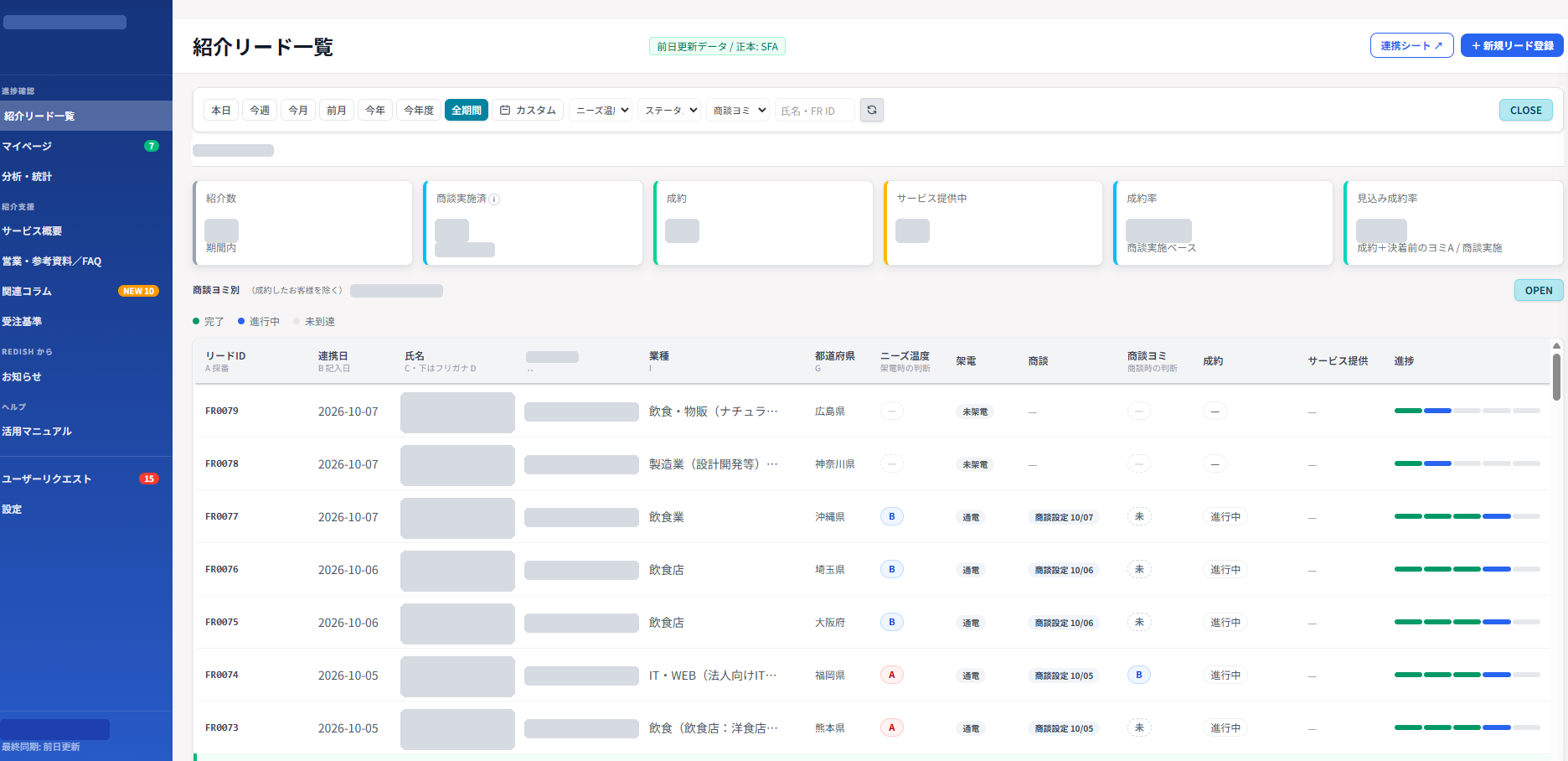This screenshot has height=761, width=1568.
Task: Select the 前月 period filter
Action: click(x=337, y=110)
